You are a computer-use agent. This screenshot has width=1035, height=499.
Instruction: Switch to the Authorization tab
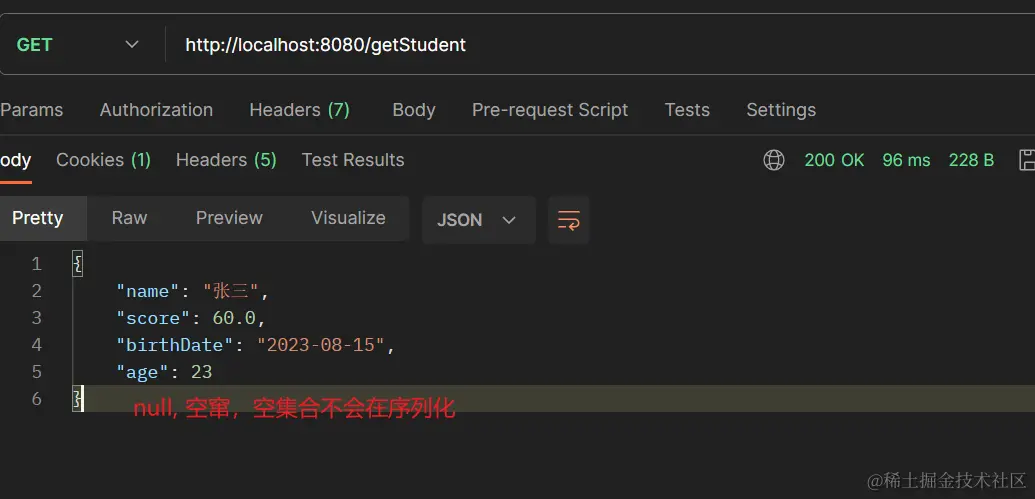tap(156, 110)
